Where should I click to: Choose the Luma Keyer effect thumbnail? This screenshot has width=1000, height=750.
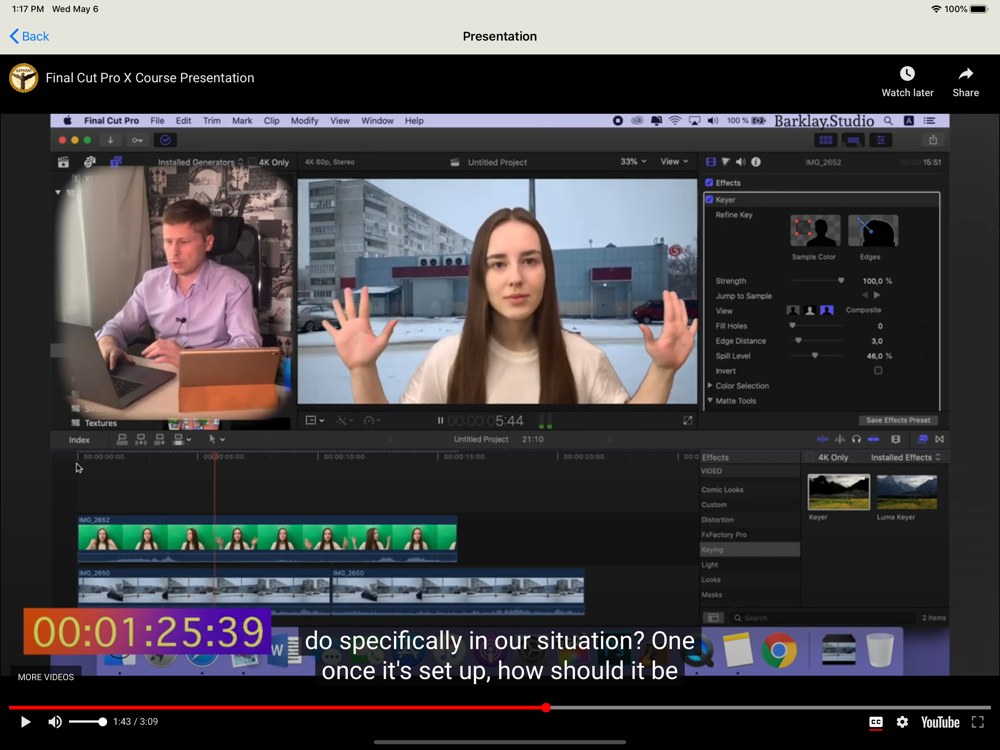click(906, 492)
